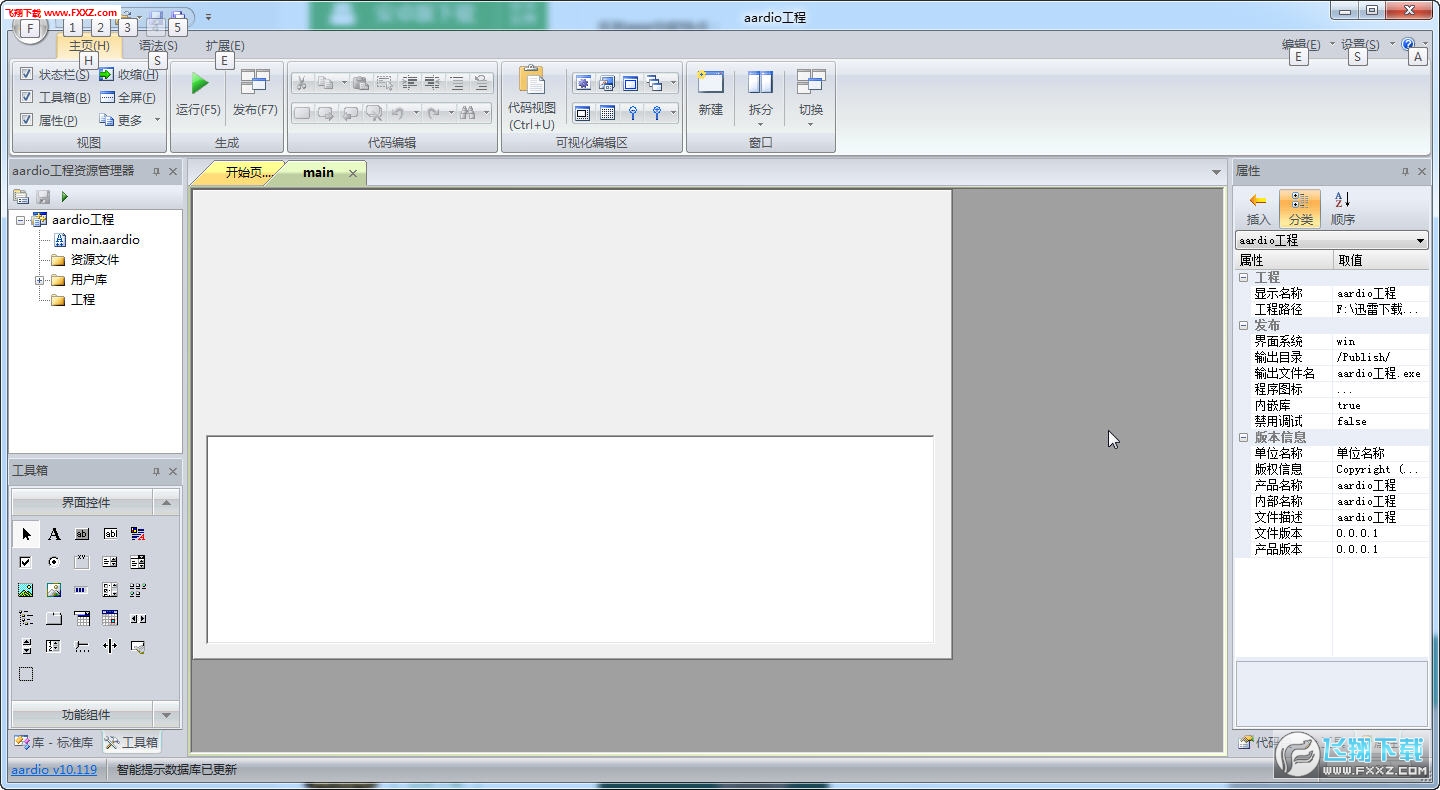The image size is (1440, 790).
Task: Click the grid display icon in the visual editing group
Action: pos(607,113)
